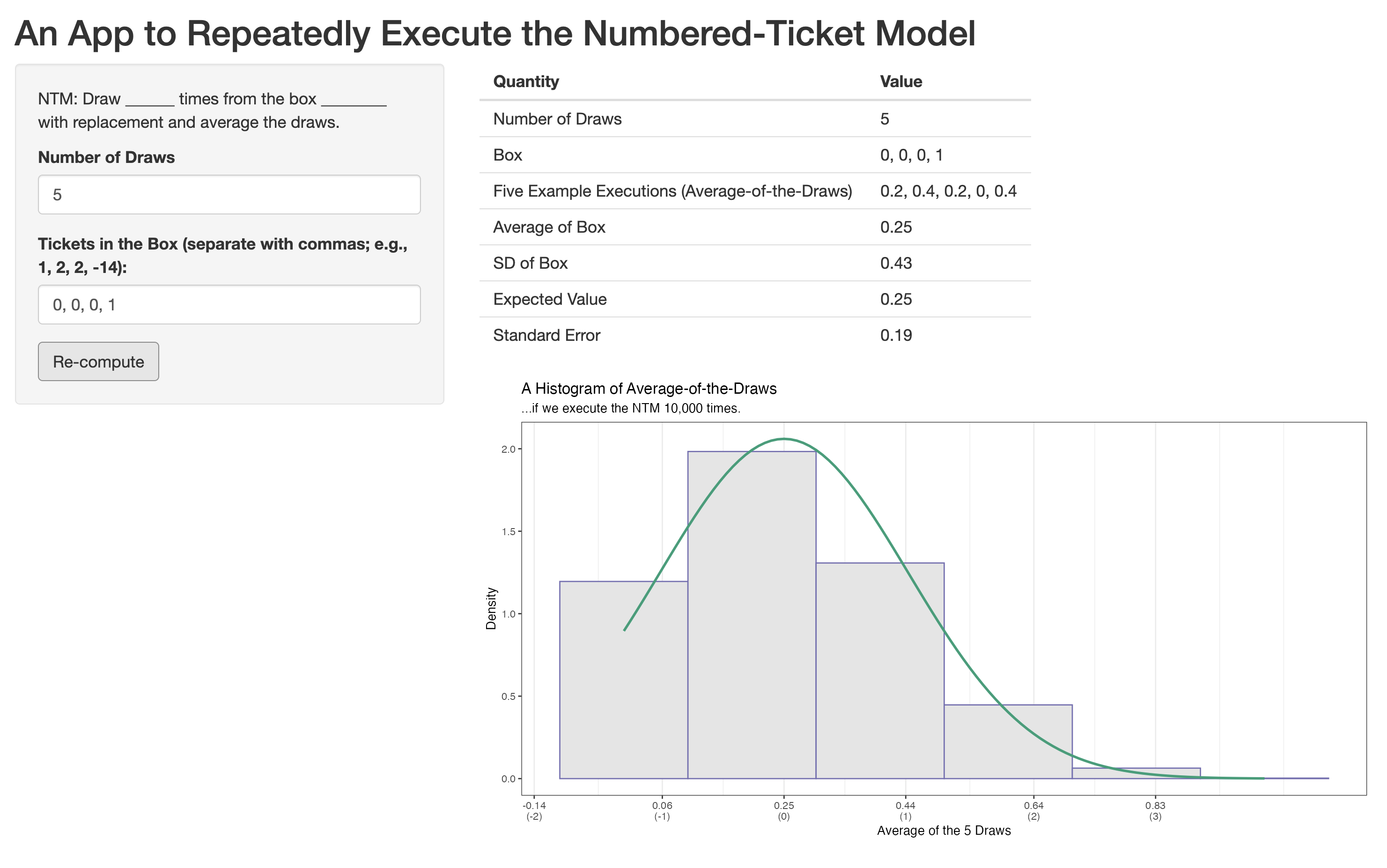Click the peak of the green normal curve
1387x868 pixels.
click(784, 439)
